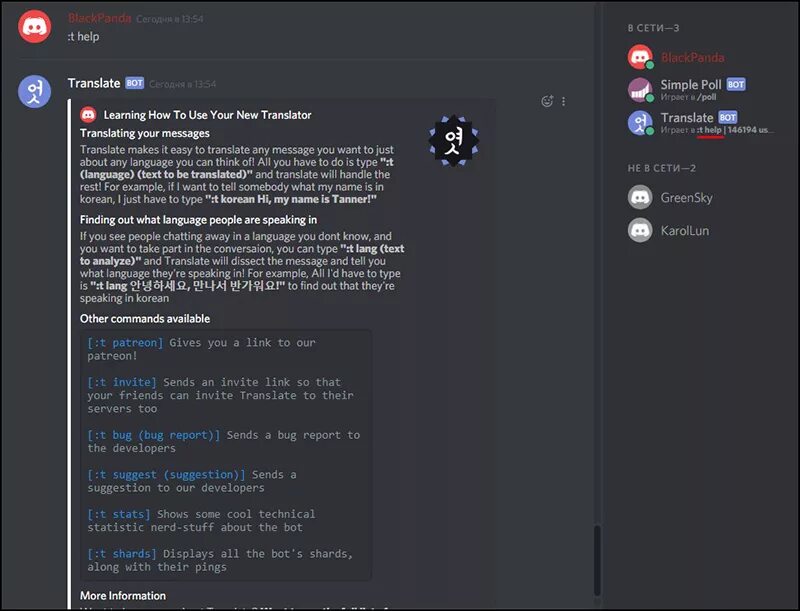Click Simple Poll status text '/poll'
Screen dimensions: 800x611
[707, 97]
